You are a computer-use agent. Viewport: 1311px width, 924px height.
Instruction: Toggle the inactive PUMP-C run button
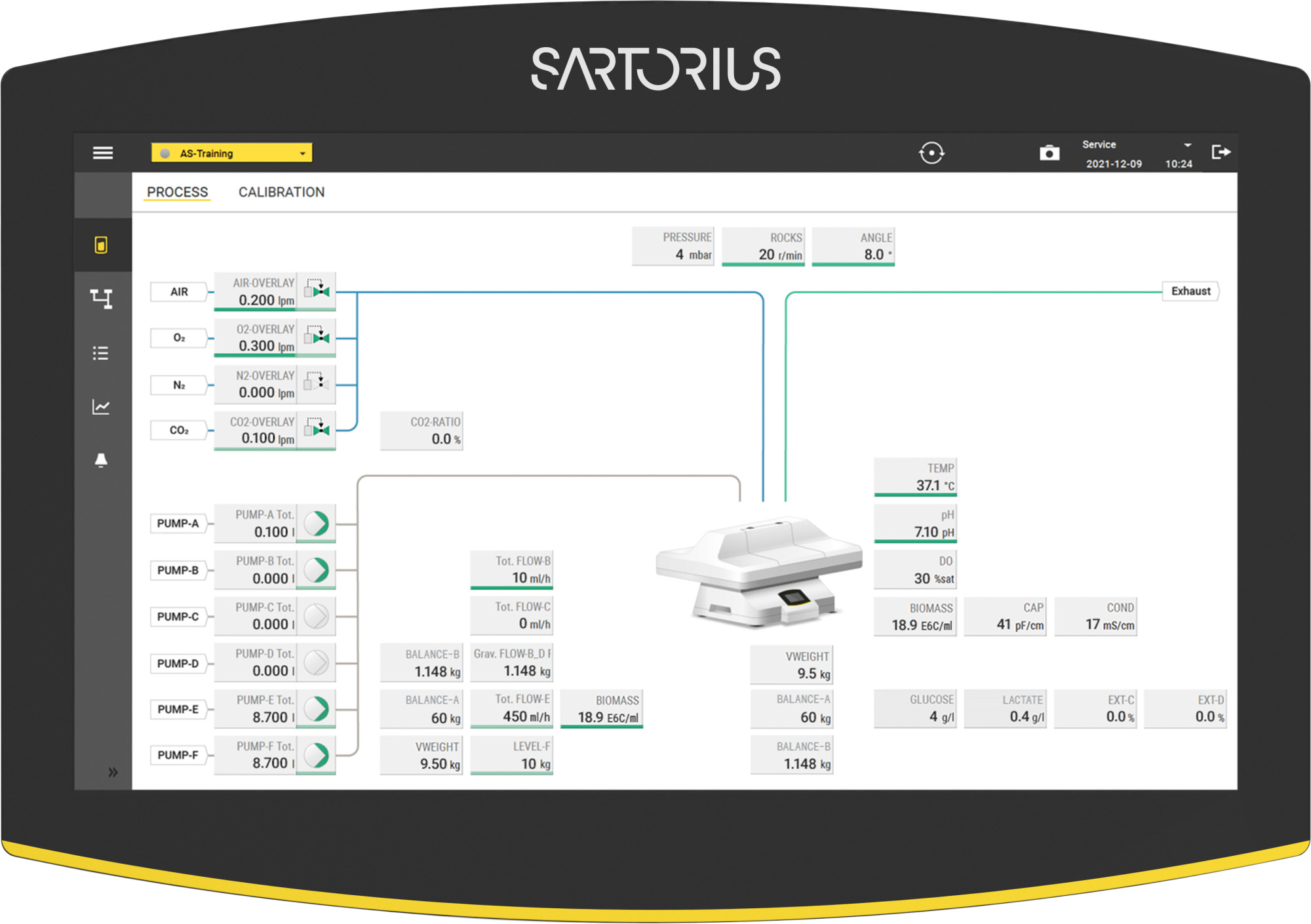tap(317, 617)
